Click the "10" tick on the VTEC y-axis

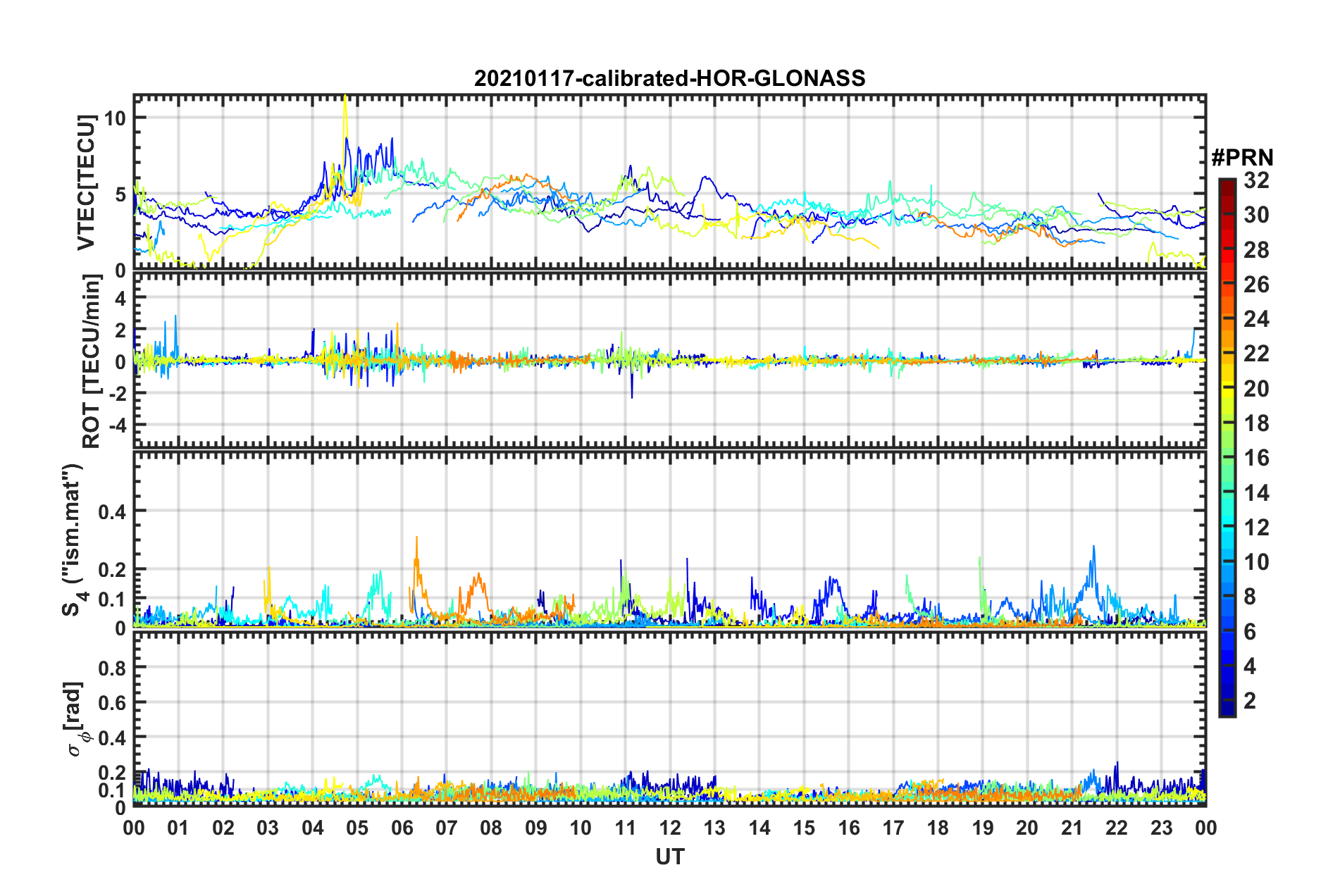pos(115,118)
